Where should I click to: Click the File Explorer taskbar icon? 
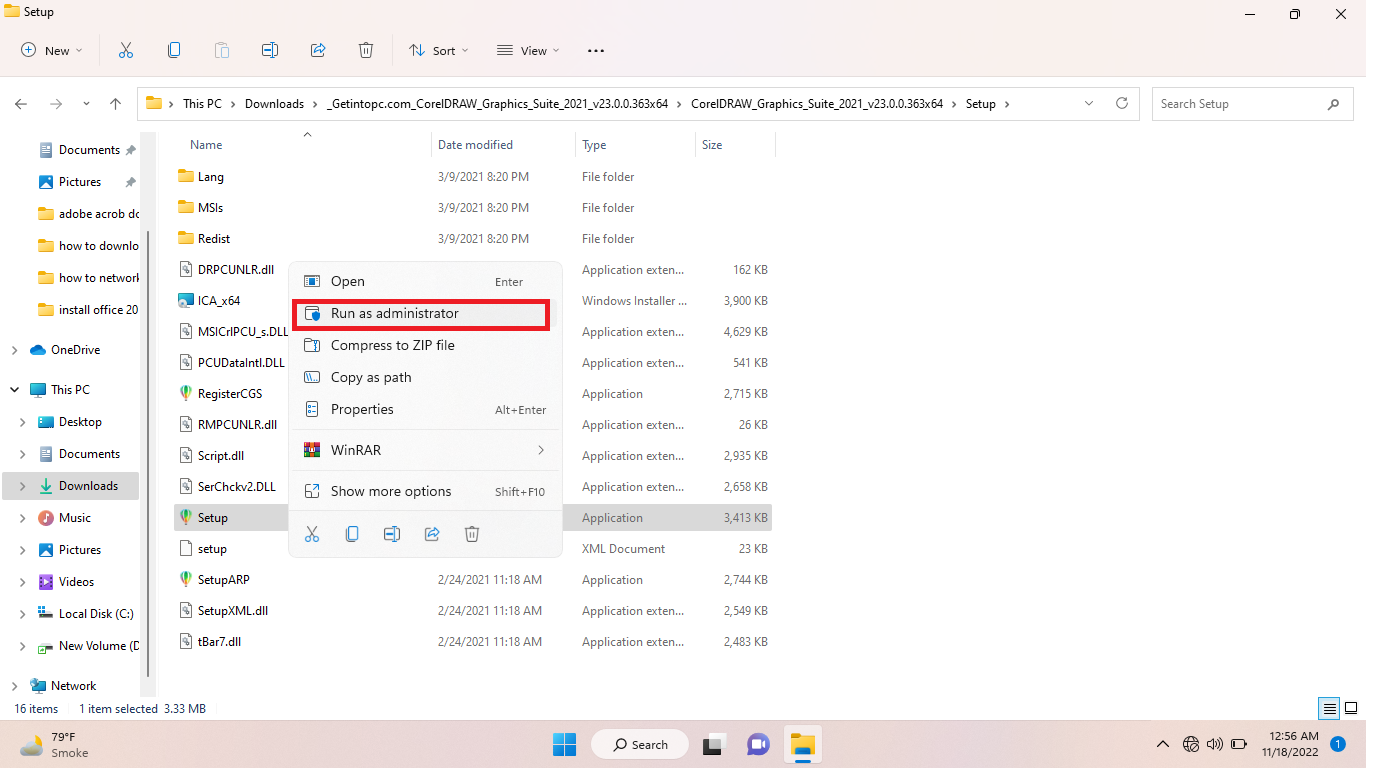(x=803, y=744)
